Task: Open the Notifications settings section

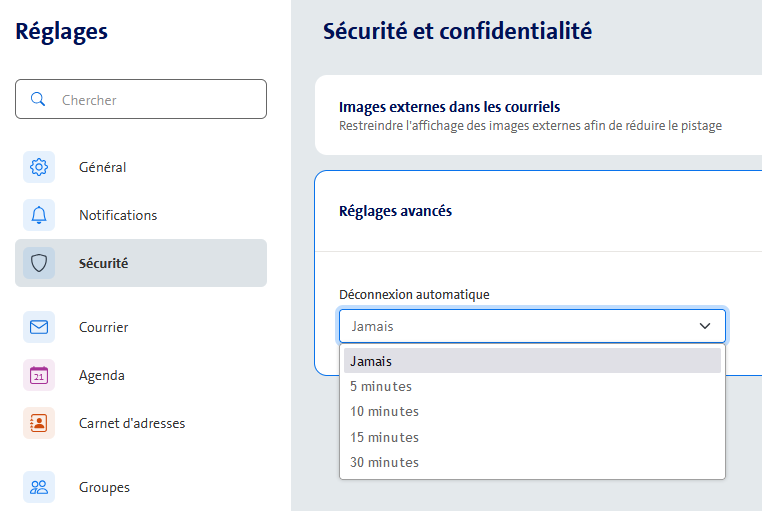Action: tap(118, 215)
